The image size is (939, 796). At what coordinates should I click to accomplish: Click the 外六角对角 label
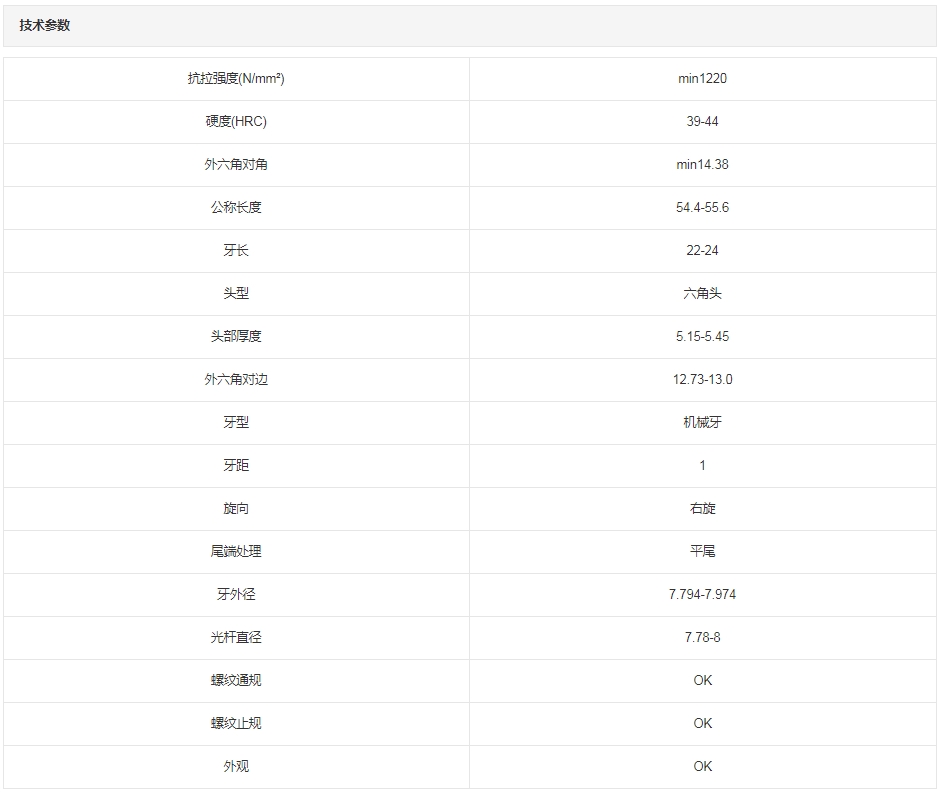tap(236, 165)
